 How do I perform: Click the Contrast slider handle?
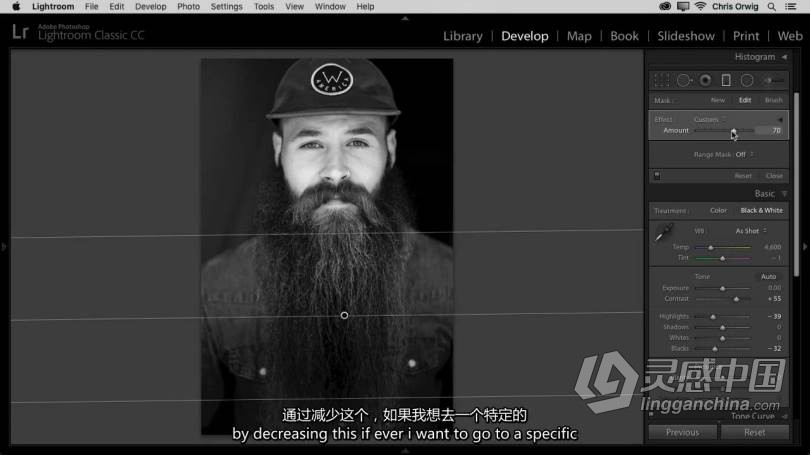point(736,299)
